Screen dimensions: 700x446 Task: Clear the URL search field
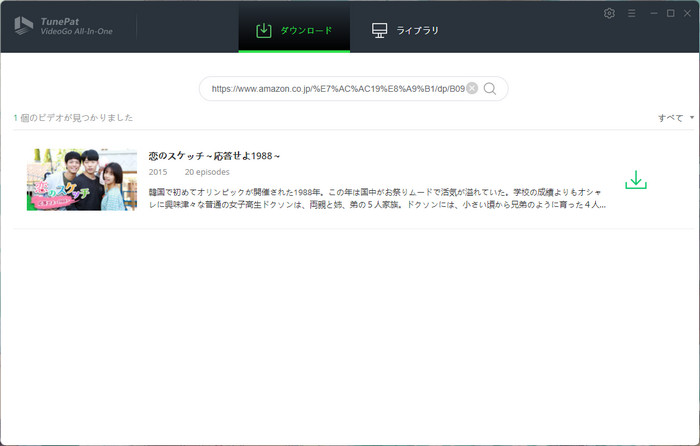(x=472, y=88)
